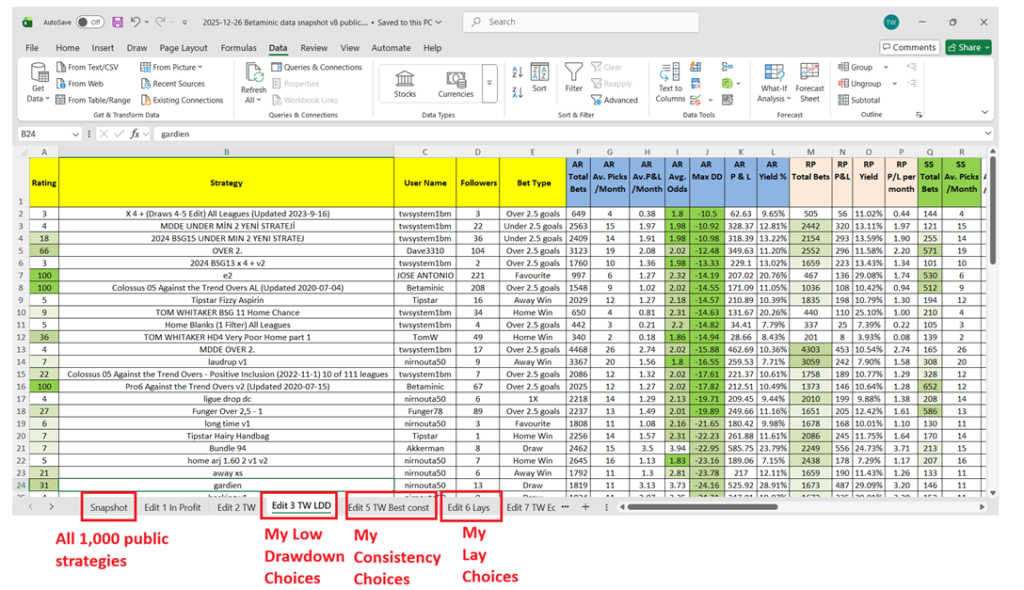Image resolution: width=1024 pixels, height=590 pixels.
Task: Click the Share button
Action: pyautogui.click(x=969, y=47)
